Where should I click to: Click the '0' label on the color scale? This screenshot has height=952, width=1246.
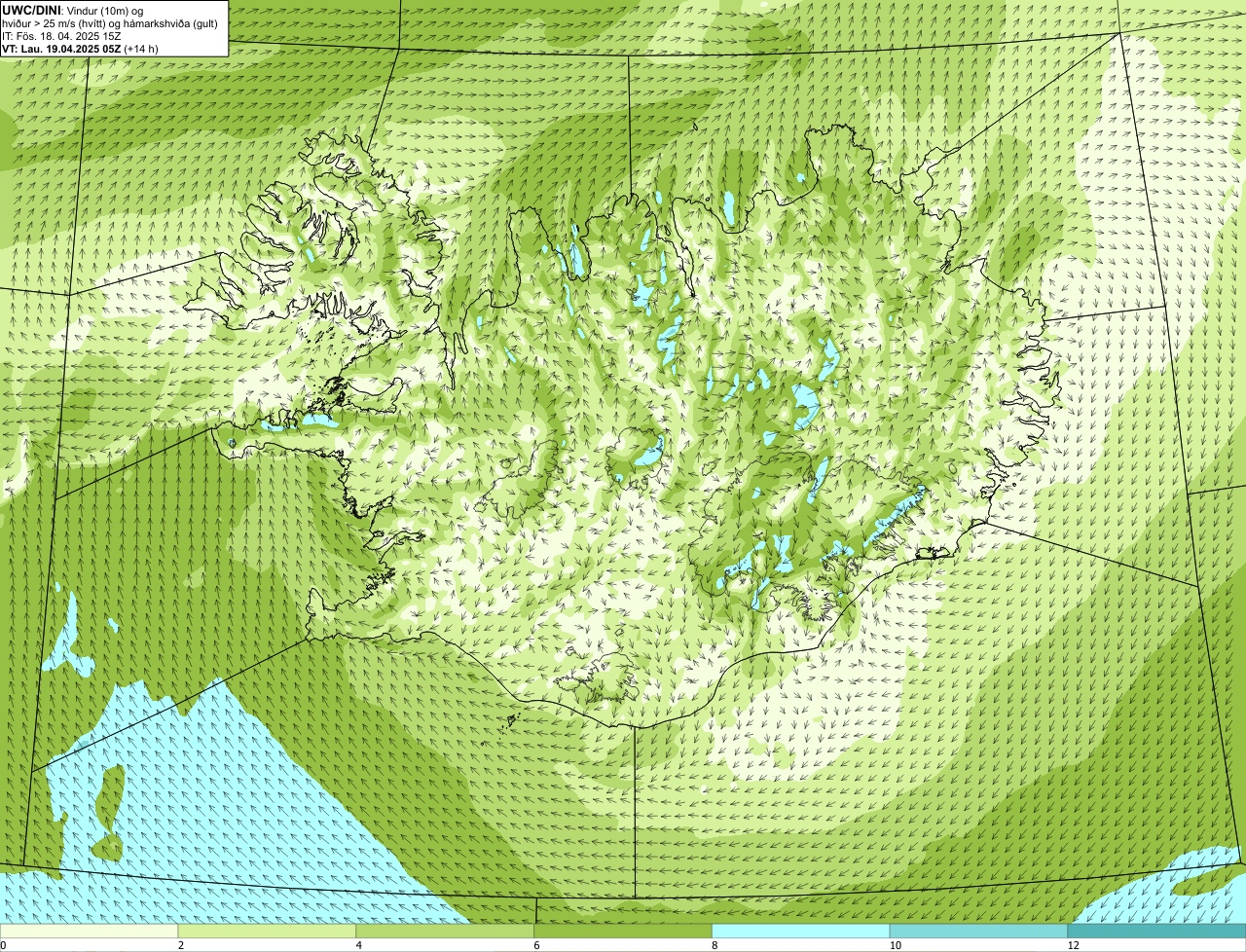point(3,945)
